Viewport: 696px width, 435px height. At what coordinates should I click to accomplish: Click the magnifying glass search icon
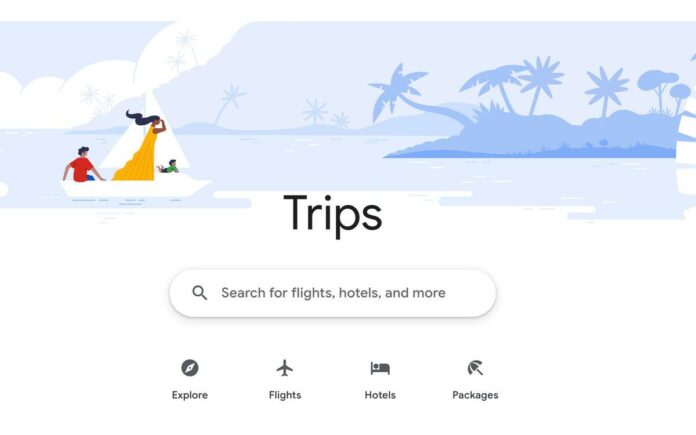[200, 293]
